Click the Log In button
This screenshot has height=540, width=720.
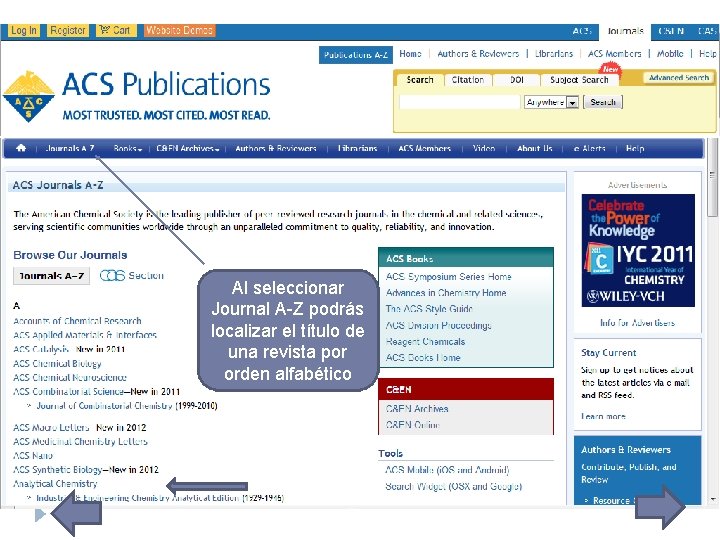23,30
